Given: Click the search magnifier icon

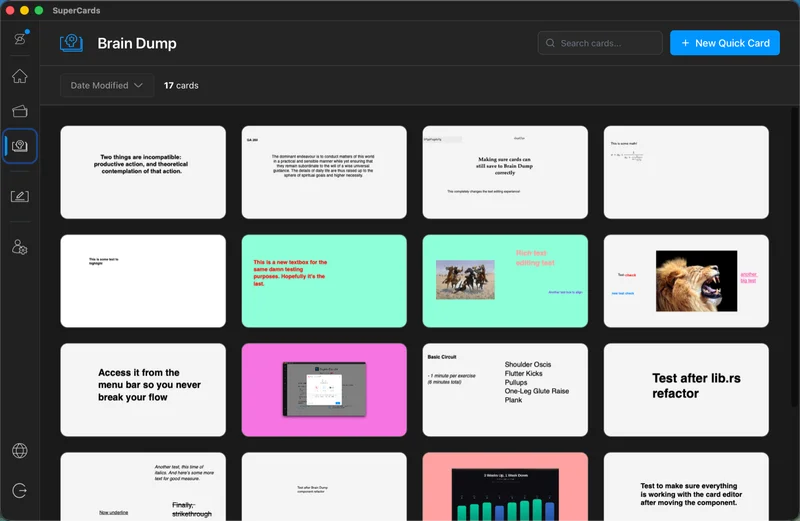Looking at the screenshot, I should coord(550,43).
